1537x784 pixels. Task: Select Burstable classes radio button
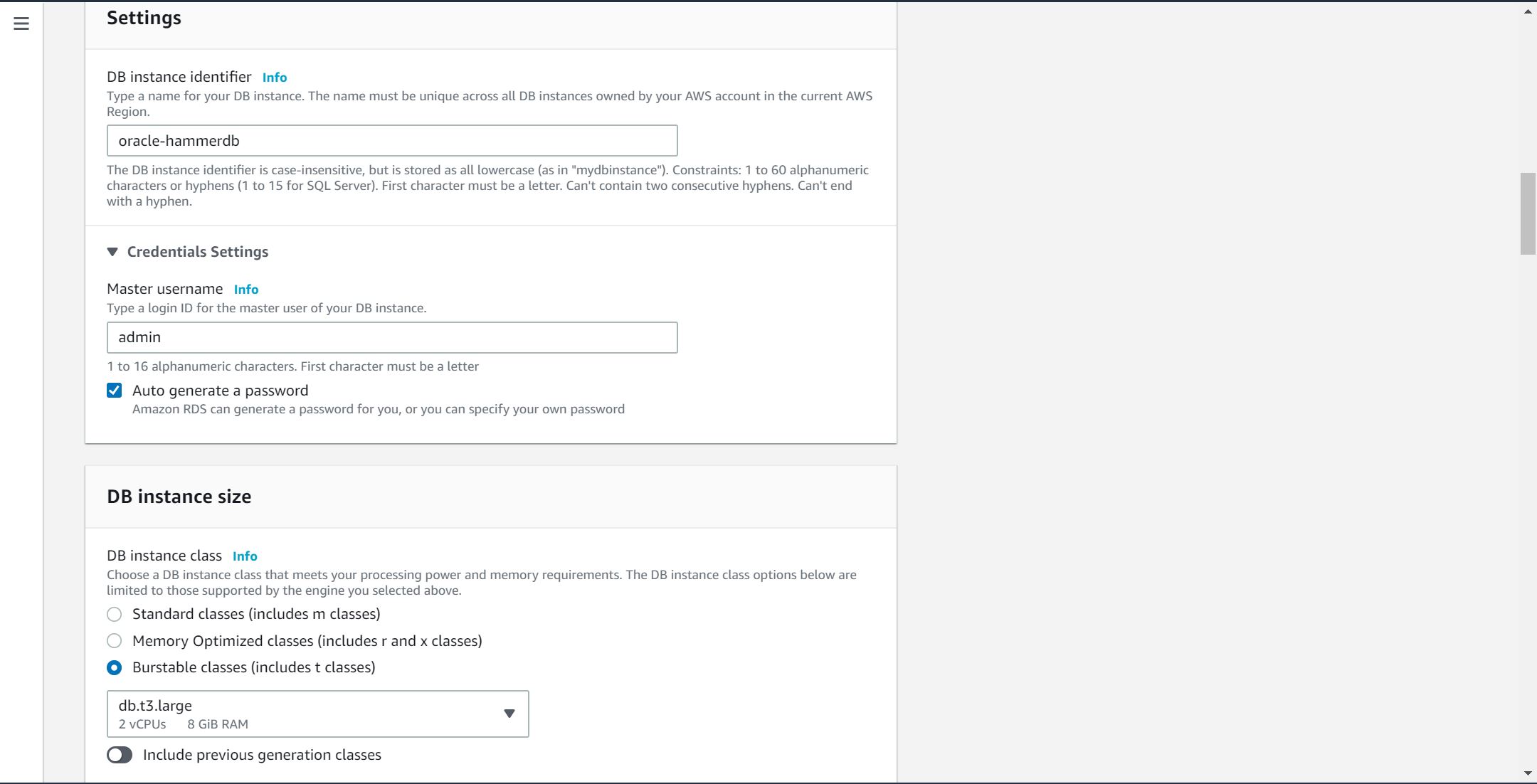coord(115,668)
